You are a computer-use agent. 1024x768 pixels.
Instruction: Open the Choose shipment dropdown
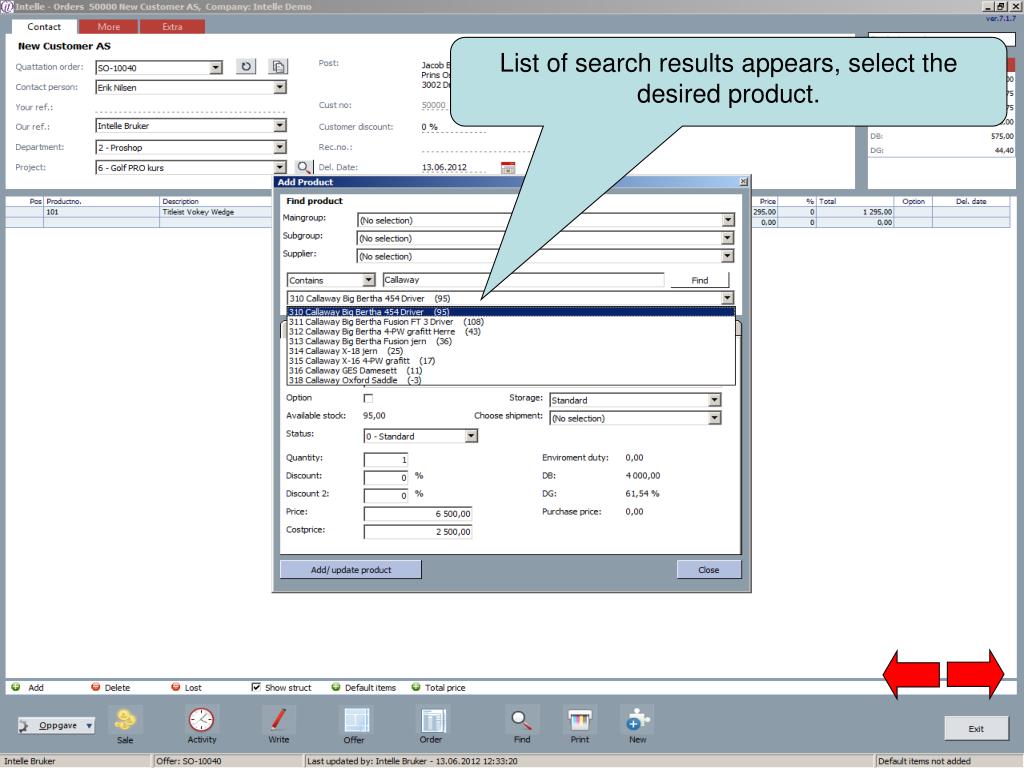(714, 418)
